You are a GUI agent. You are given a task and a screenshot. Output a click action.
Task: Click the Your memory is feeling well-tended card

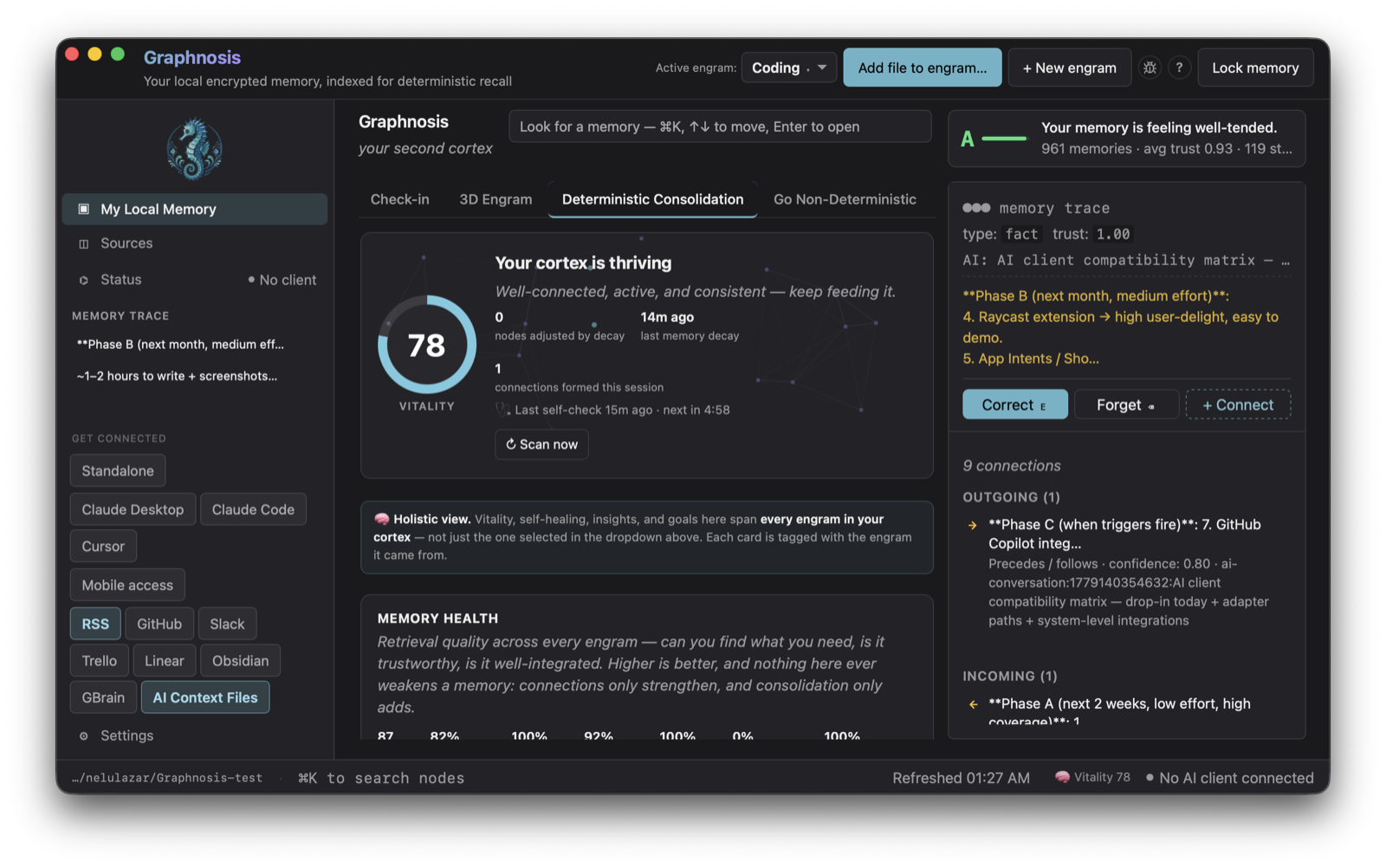coord(1127,138)
